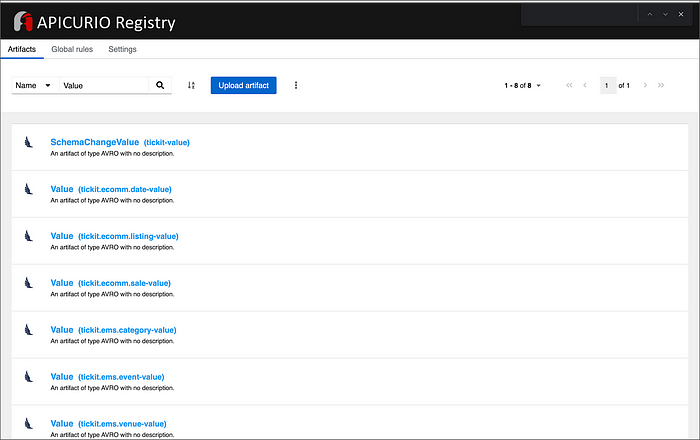
Task: Go to the first page arrow
Action: coord(569,85)
